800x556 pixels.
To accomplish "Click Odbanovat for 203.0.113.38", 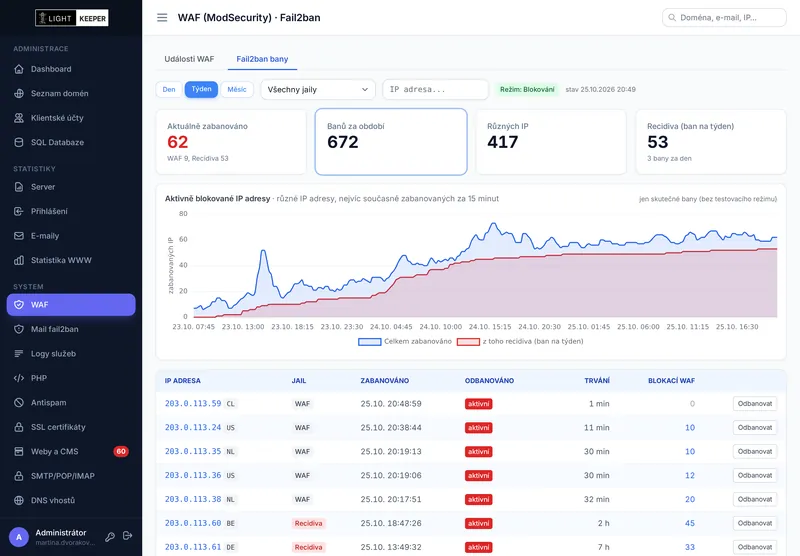I will tap(755, 499).
